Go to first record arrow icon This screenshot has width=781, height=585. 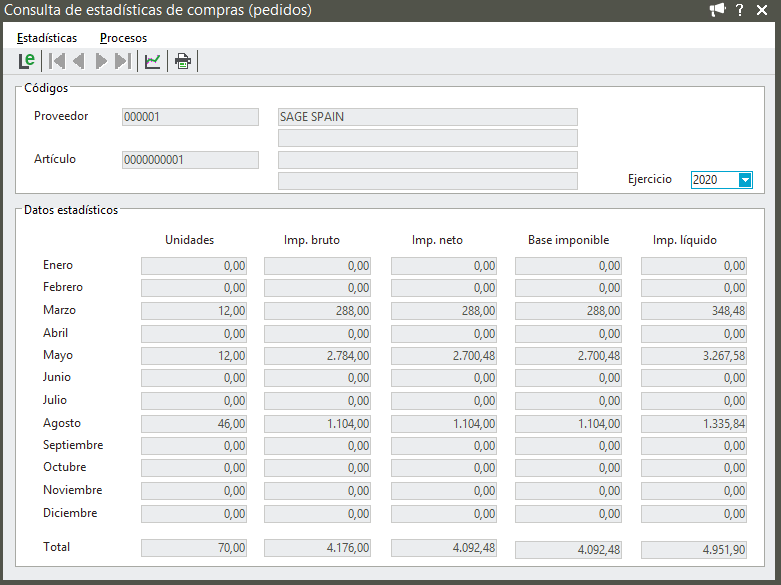pos(57,61)
